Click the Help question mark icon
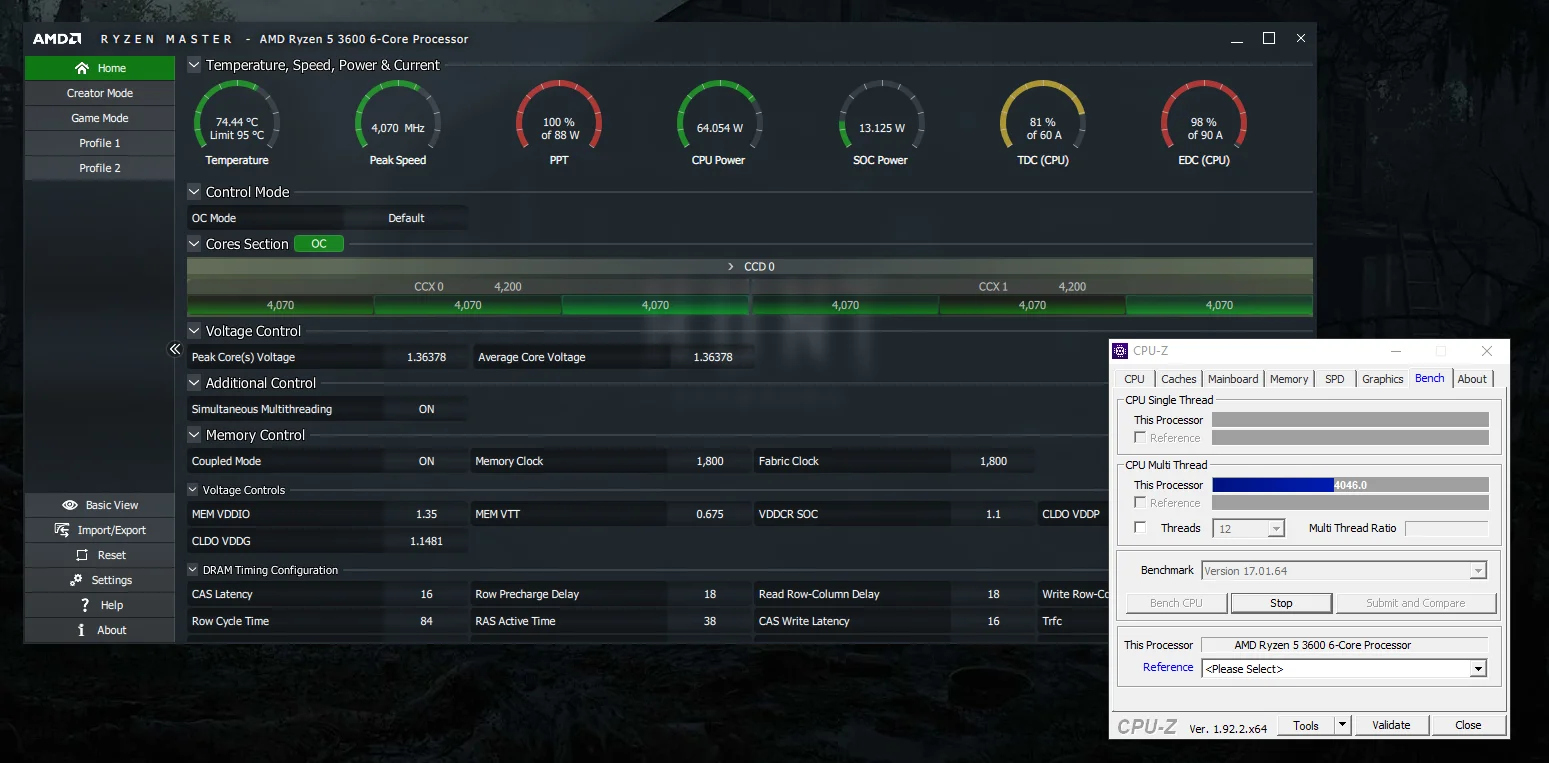Image resolution: width=1549 pixels, height=763 pixels. click(86, 605)
